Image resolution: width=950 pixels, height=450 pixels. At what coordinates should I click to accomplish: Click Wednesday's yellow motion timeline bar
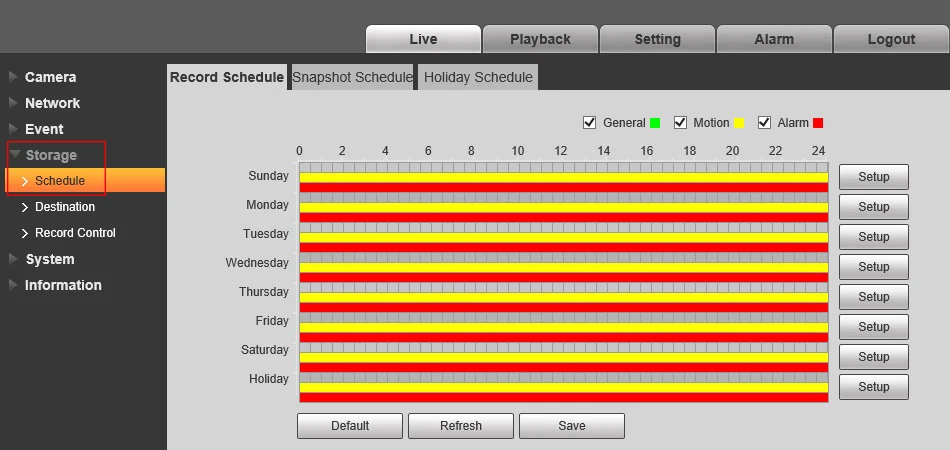563,267
